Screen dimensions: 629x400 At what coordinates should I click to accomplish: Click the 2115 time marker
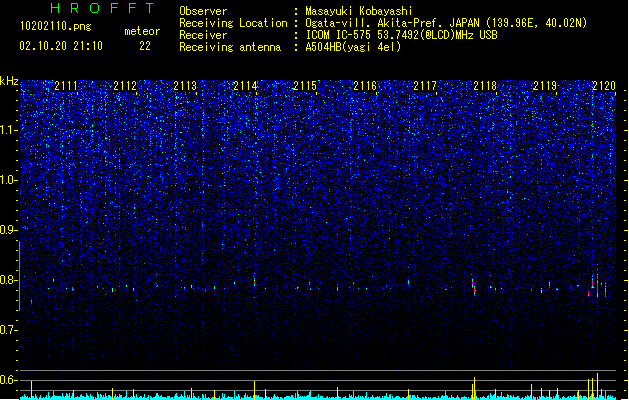coord(305,86)
